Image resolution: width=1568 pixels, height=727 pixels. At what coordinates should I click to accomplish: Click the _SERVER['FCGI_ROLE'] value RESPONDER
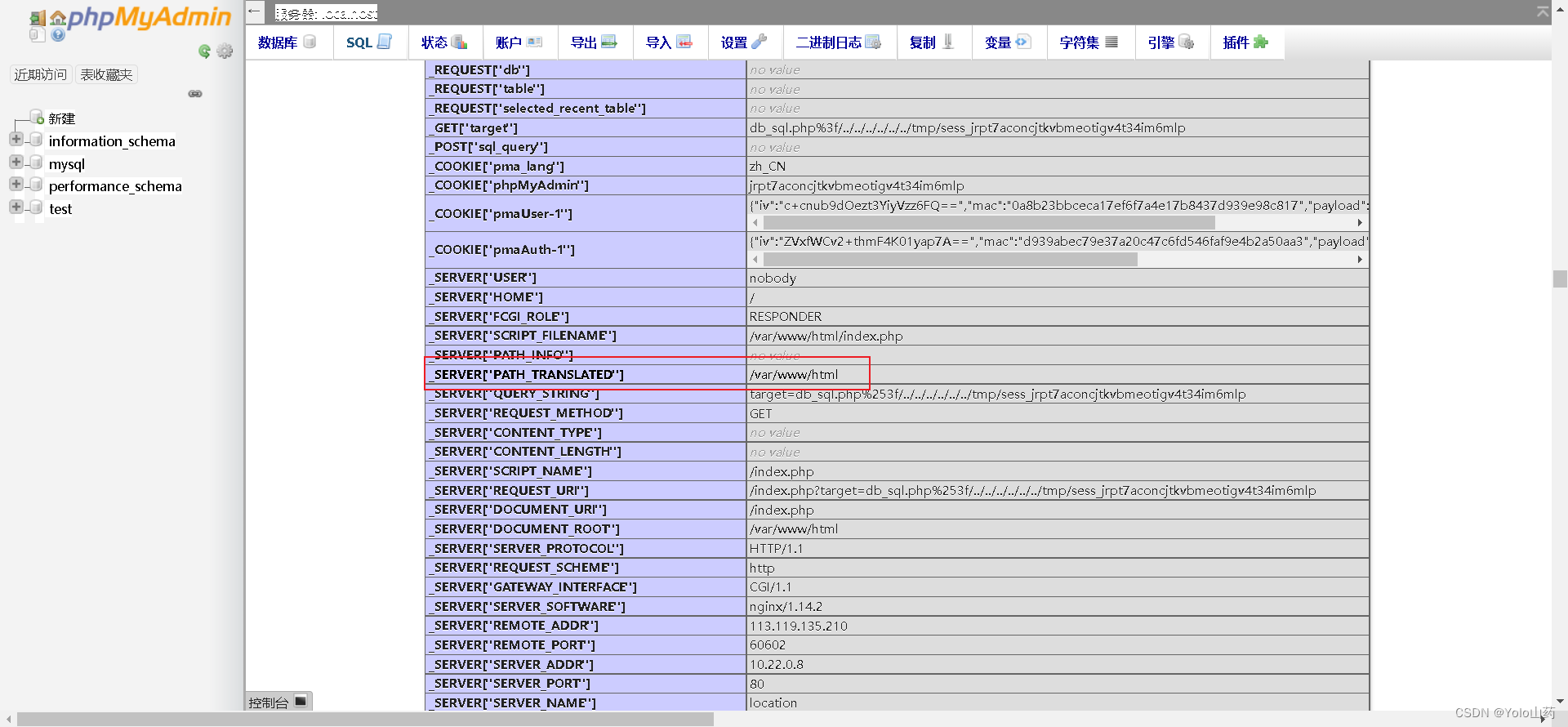point(786,316)
